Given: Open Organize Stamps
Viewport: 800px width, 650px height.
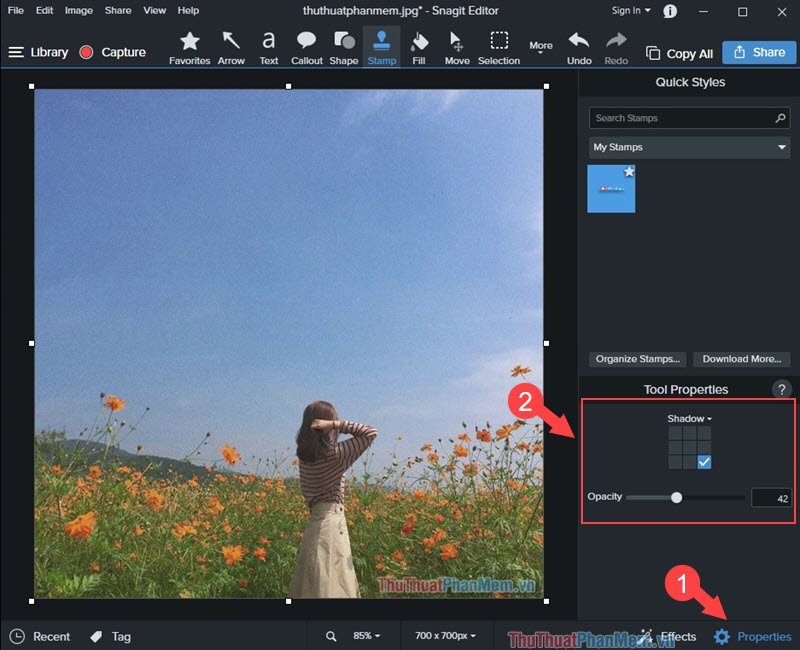Looking at the screenshot, I should point(637,358).
